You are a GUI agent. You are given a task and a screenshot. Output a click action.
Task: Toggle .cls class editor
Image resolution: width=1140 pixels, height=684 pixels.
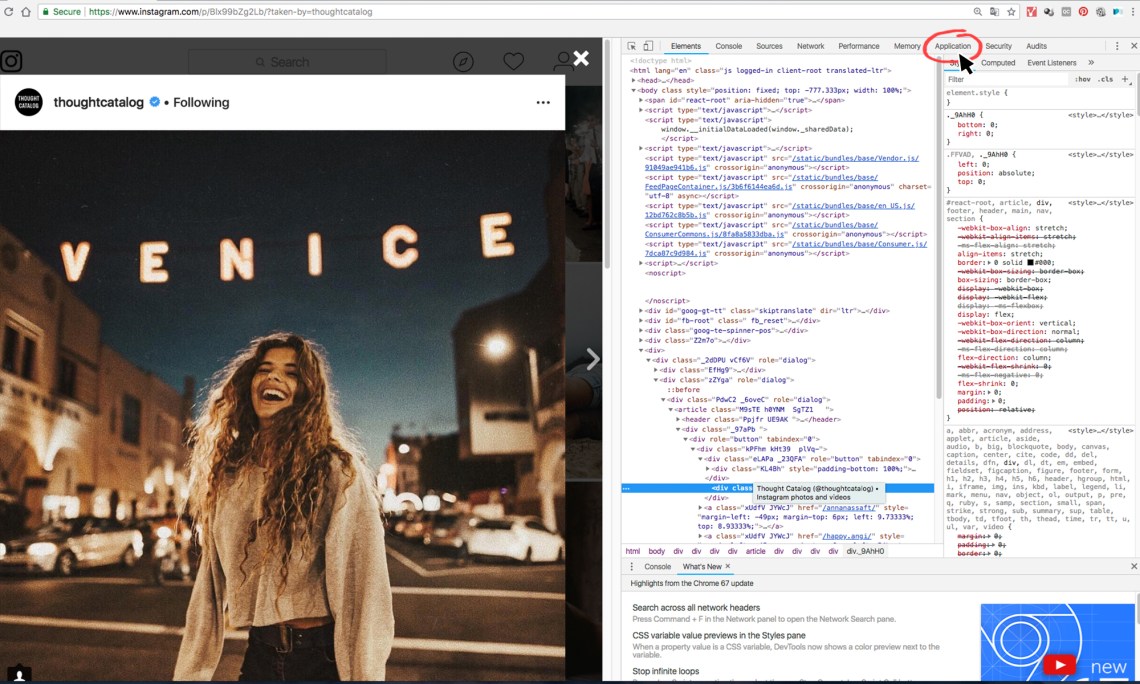pyautogui.click(x=1106, y=79)
